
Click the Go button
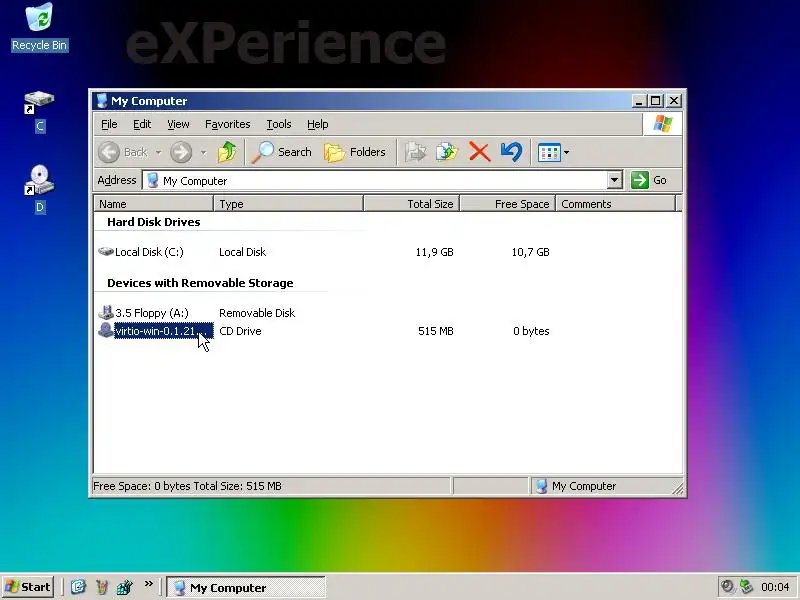pyautogui.click(x=649, y=180)
